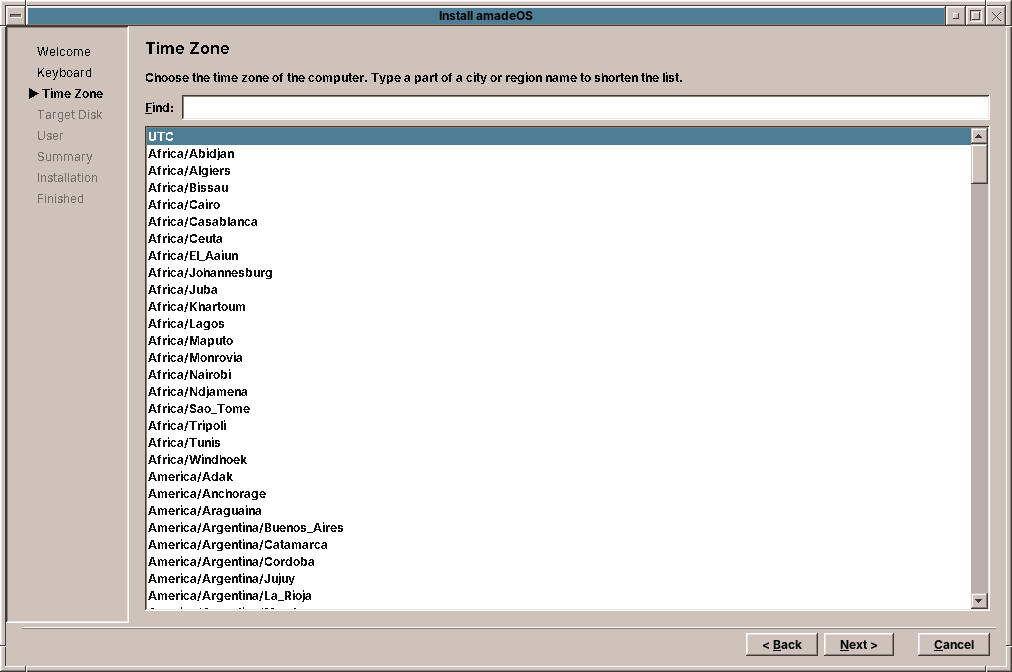The image size is (1012, 672).
Task: Click the scrollbar up arrow
Action: pos(979,136)
